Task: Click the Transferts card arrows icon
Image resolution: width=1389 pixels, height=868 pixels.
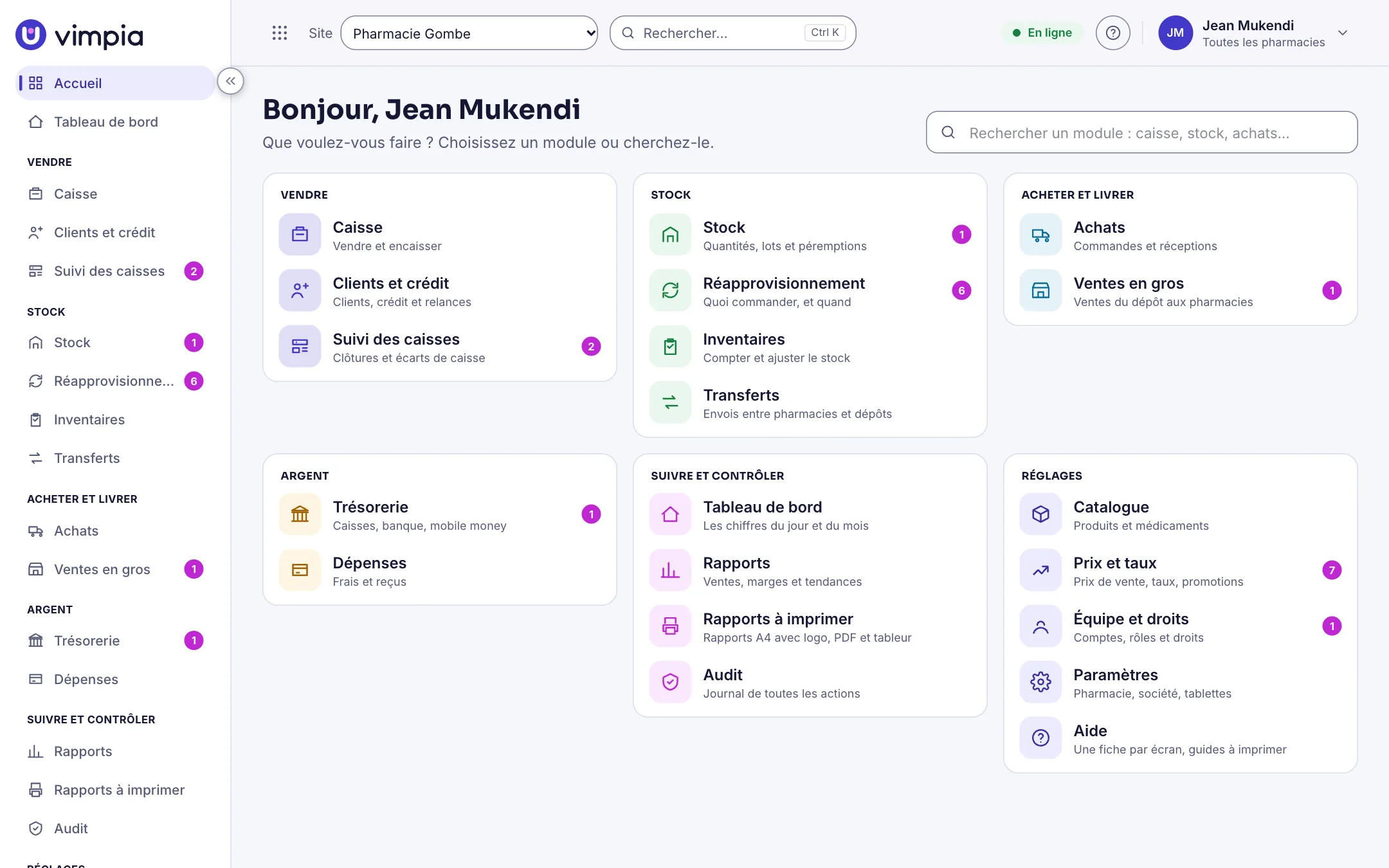Action: [670, 402]
